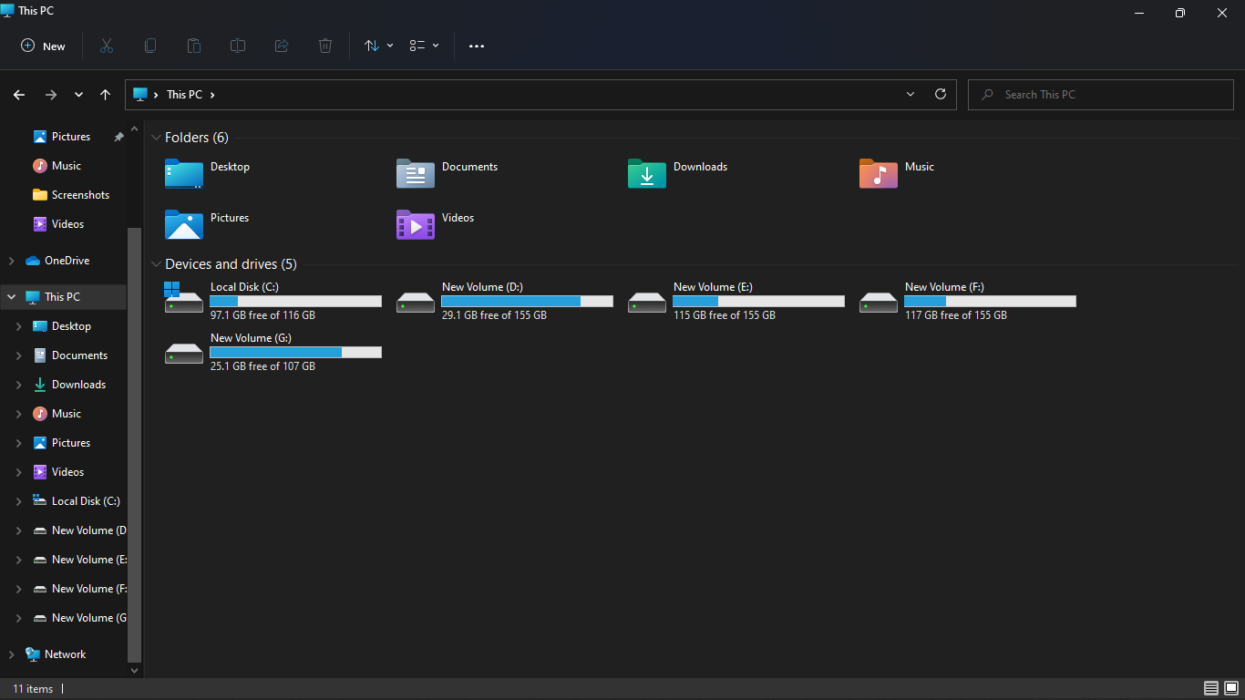Click the Search This PC field
The width and height of the screenshot is (1245, 700).
[x=1100, y=94]
